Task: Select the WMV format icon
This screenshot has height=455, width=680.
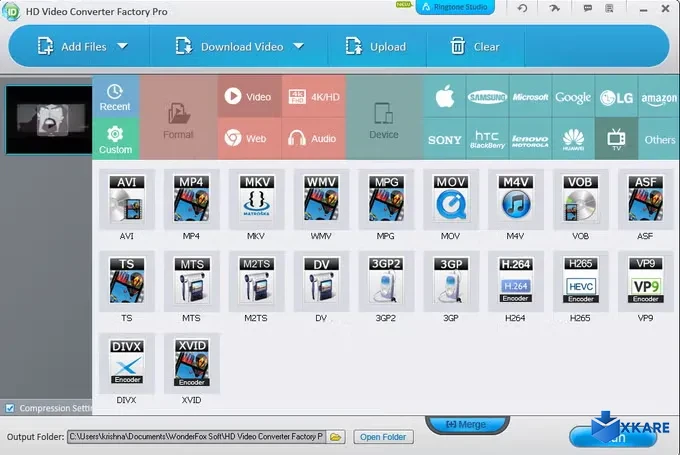Action: pos(321,199)
